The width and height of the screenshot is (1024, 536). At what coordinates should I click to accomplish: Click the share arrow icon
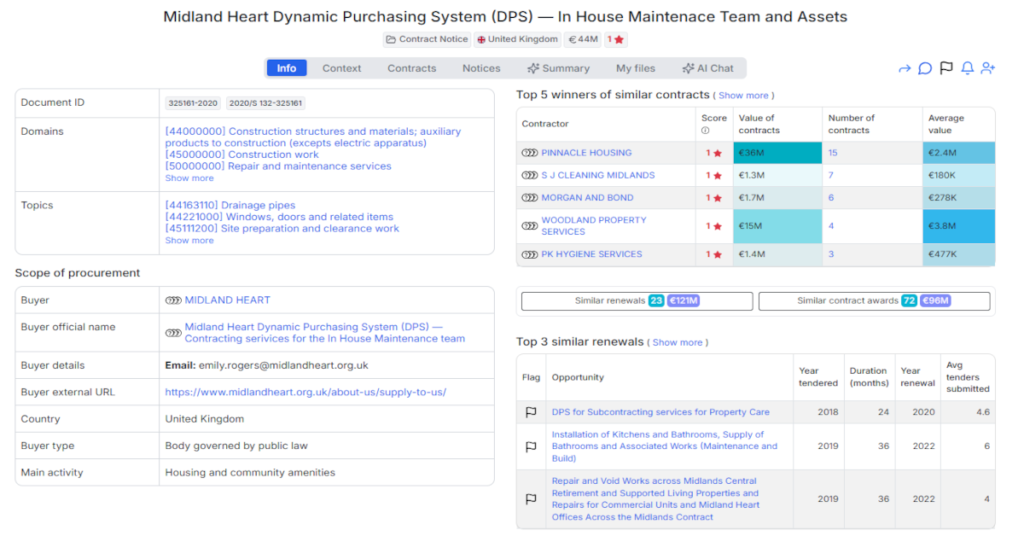click(904, 69)
